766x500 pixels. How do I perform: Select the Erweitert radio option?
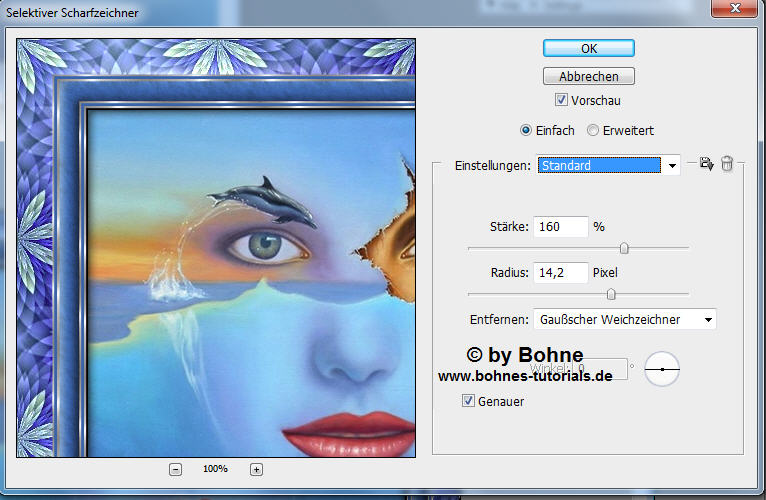tap(593, 130)
